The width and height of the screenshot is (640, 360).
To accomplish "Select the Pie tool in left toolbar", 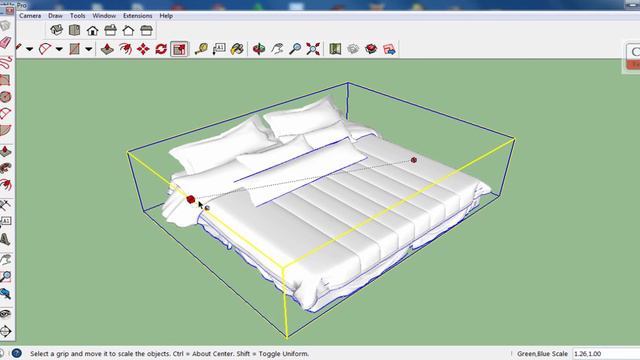I will coord(6,130).
